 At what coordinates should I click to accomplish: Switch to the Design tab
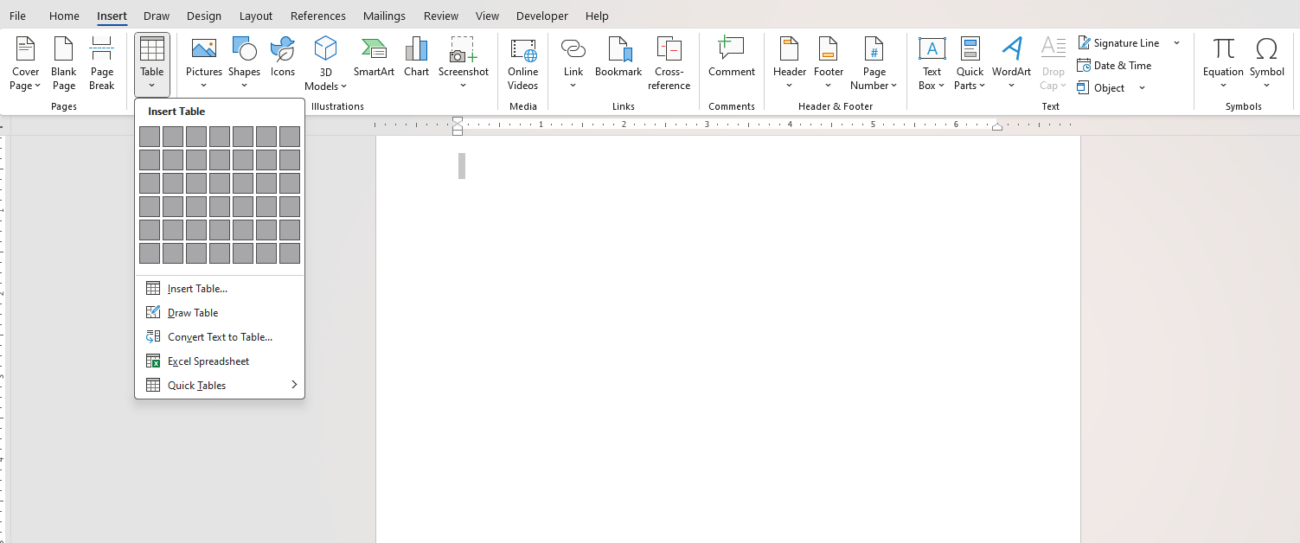tap(204, 16)
